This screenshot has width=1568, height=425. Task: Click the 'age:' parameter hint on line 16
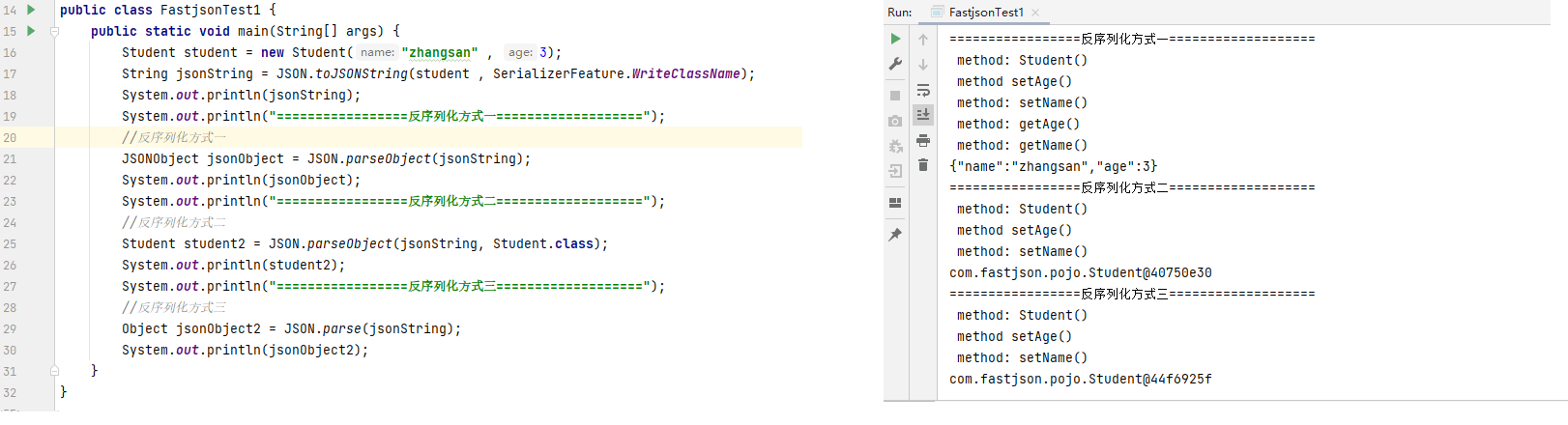point(520,53)
